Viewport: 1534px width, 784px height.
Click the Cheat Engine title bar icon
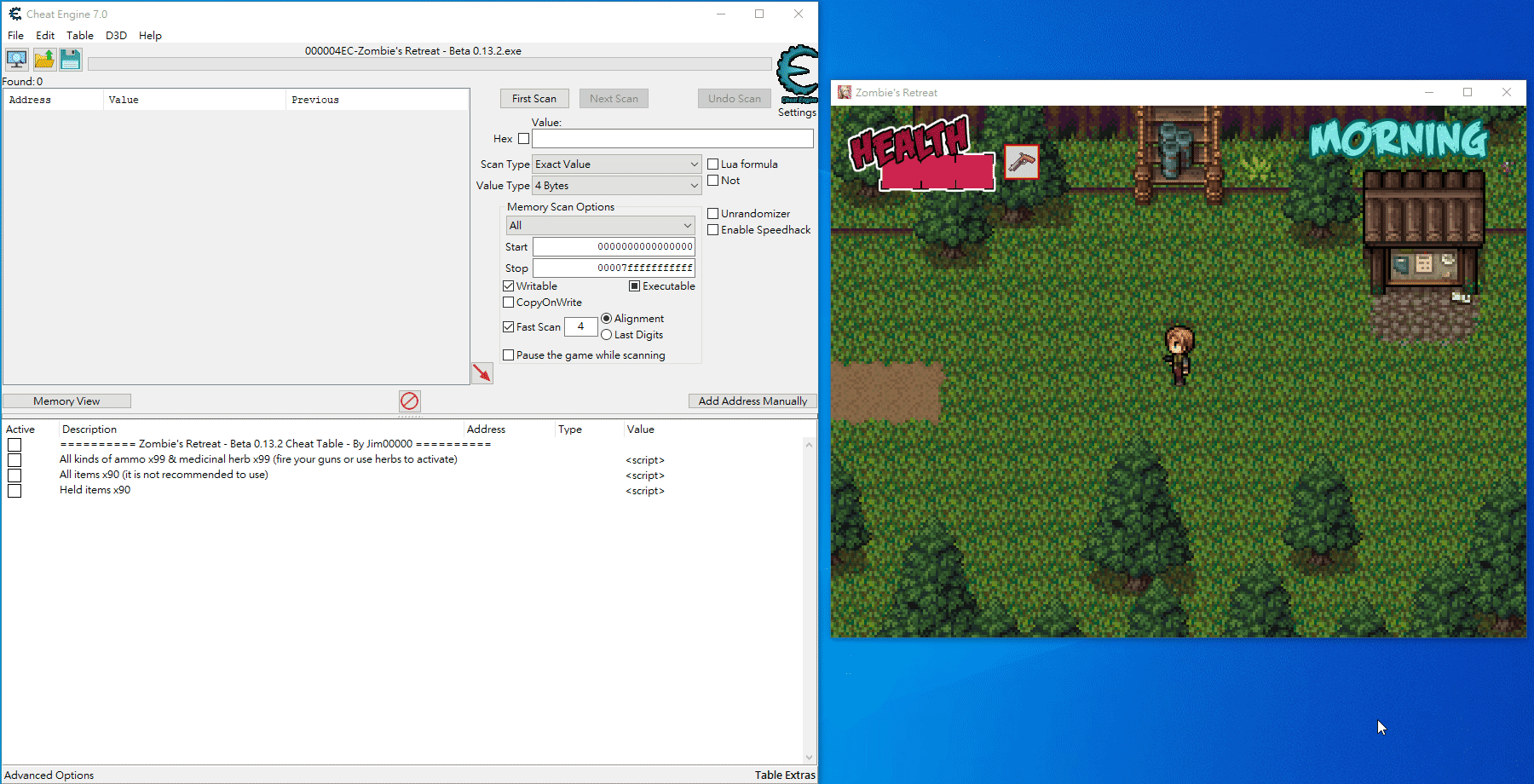pos(14,14)
